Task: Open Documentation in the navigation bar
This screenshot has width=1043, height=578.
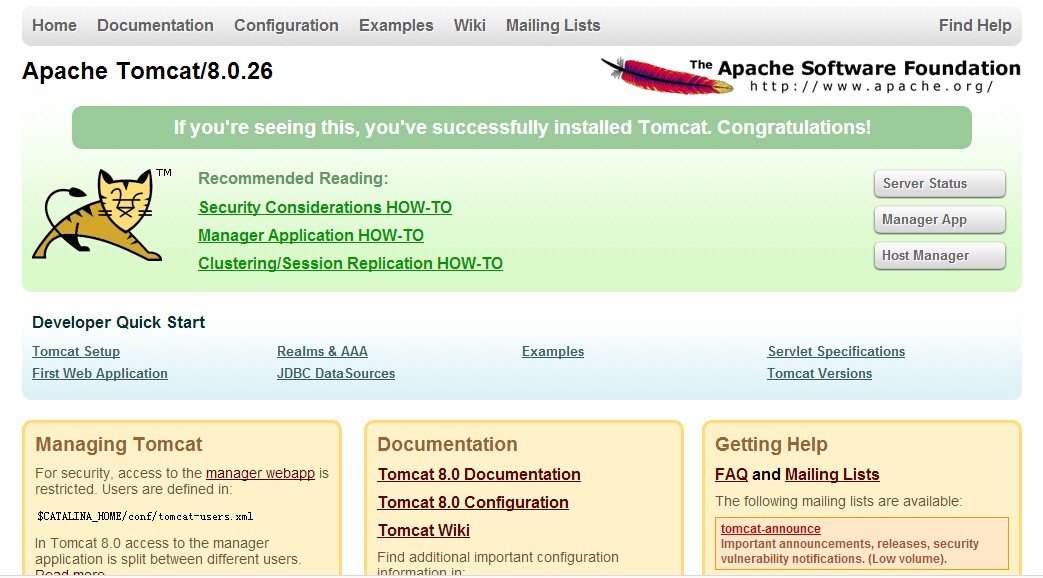Action: [x=155, y=25]
